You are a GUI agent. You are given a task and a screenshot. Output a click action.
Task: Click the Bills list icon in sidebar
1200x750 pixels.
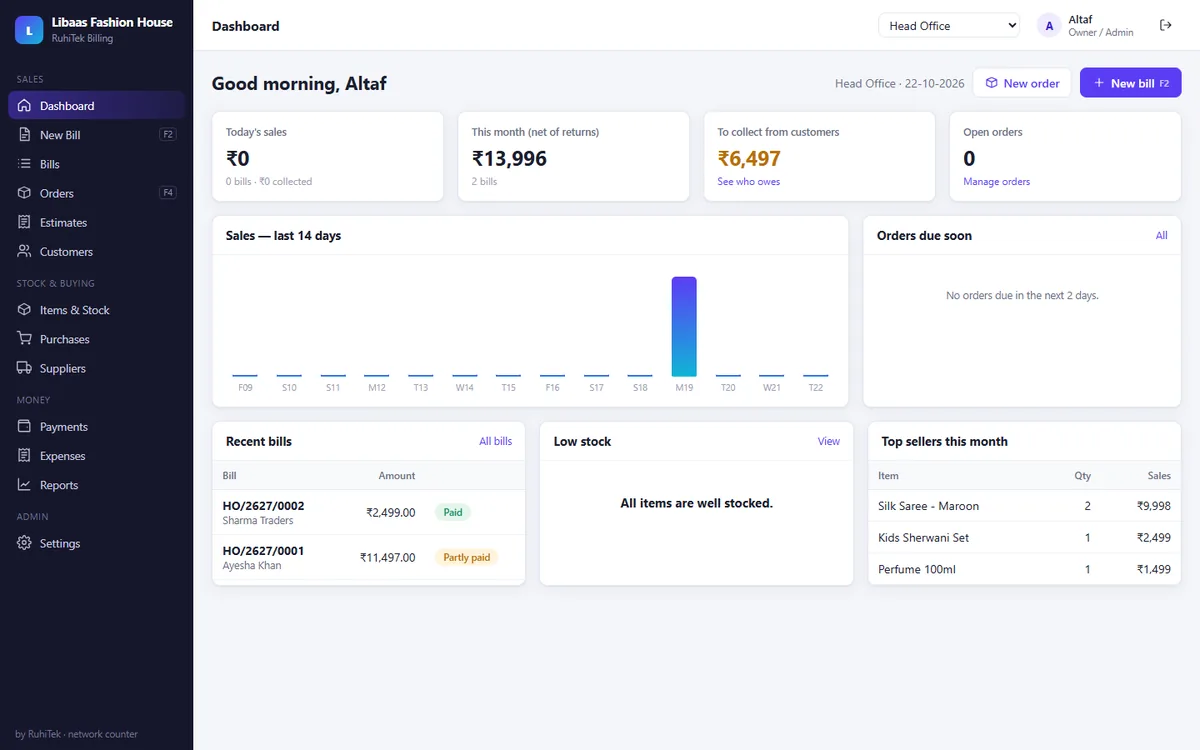24,164
